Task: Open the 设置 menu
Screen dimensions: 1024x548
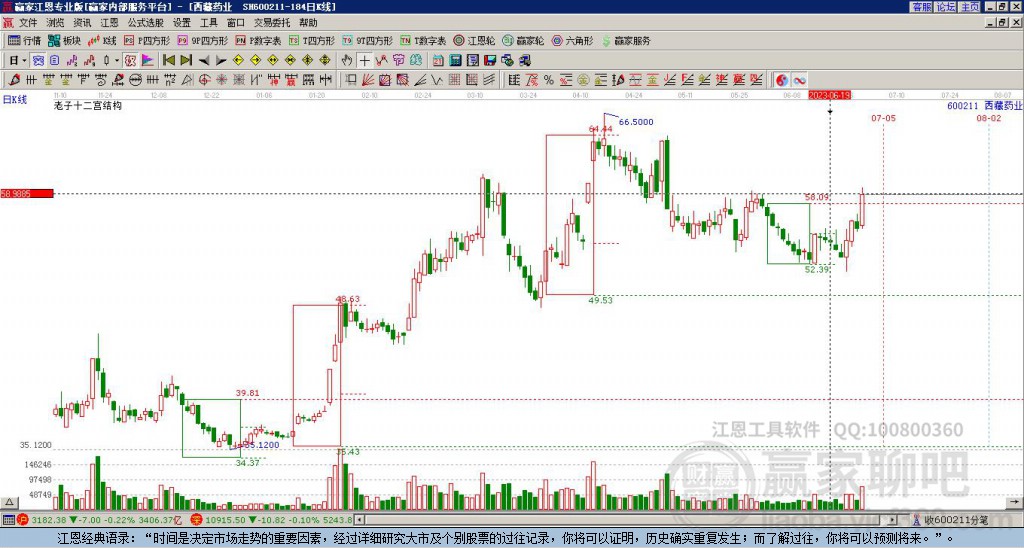Action: tap(182, 23)
